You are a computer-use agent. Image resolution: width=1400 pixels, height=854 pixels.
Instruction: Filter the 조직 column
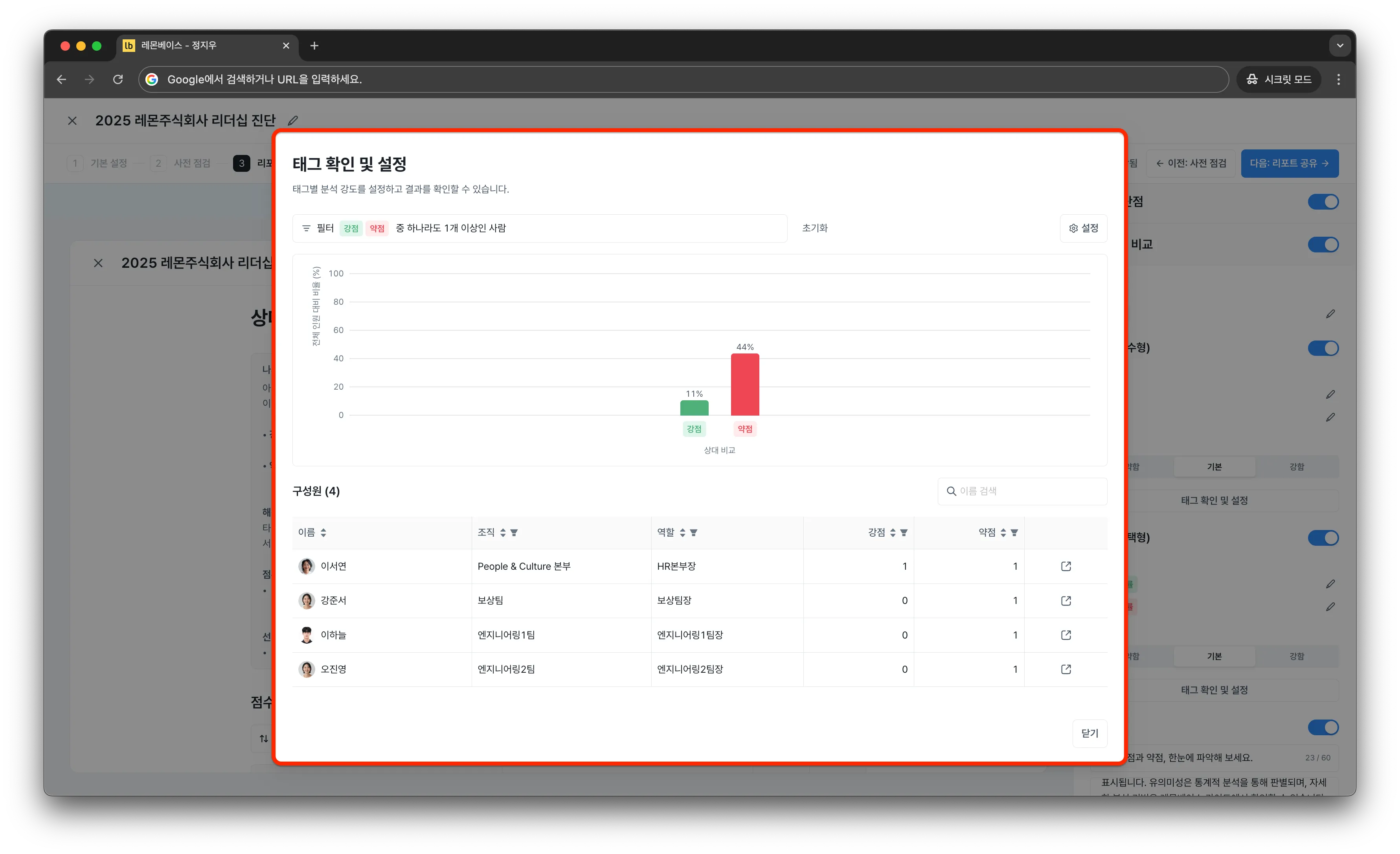tap(514, 532)
